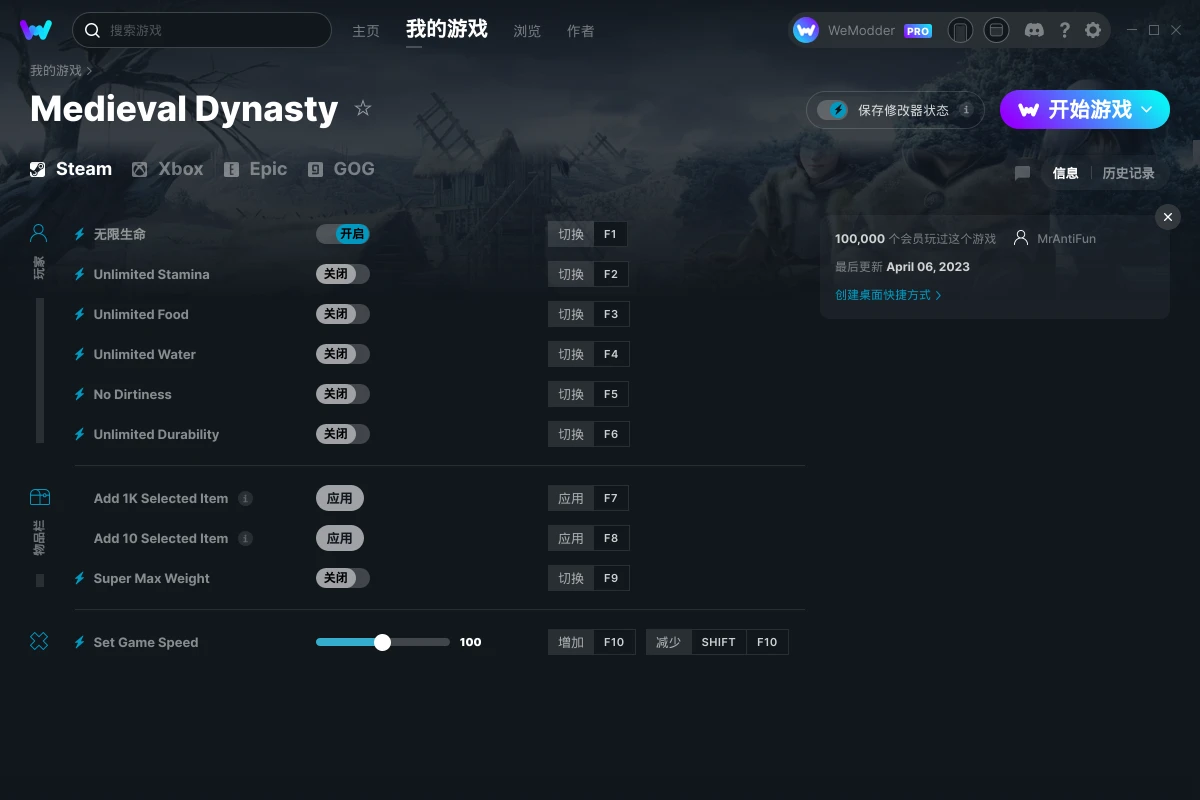Select the Epic platform tab

coord(256,169)
